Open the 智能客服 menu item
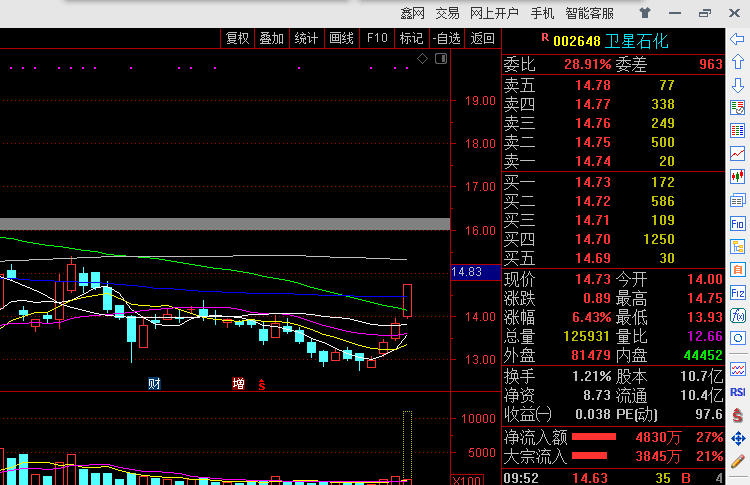This screenshot has height=485, width=750. pos(589,13)
